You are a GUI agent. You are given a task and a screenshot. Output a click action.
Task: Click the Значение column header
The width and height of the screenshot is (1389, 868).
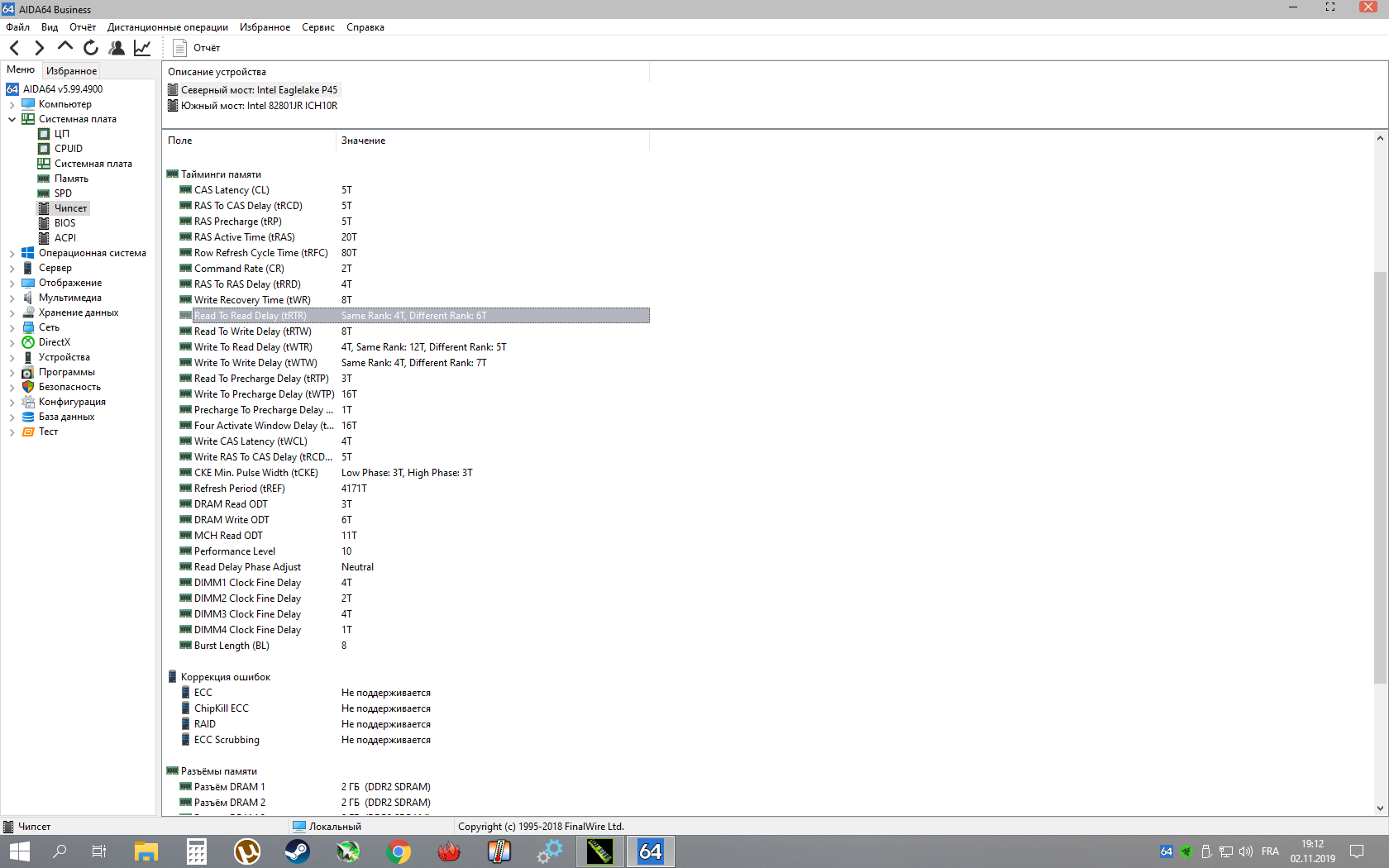(x=493, y=141)
